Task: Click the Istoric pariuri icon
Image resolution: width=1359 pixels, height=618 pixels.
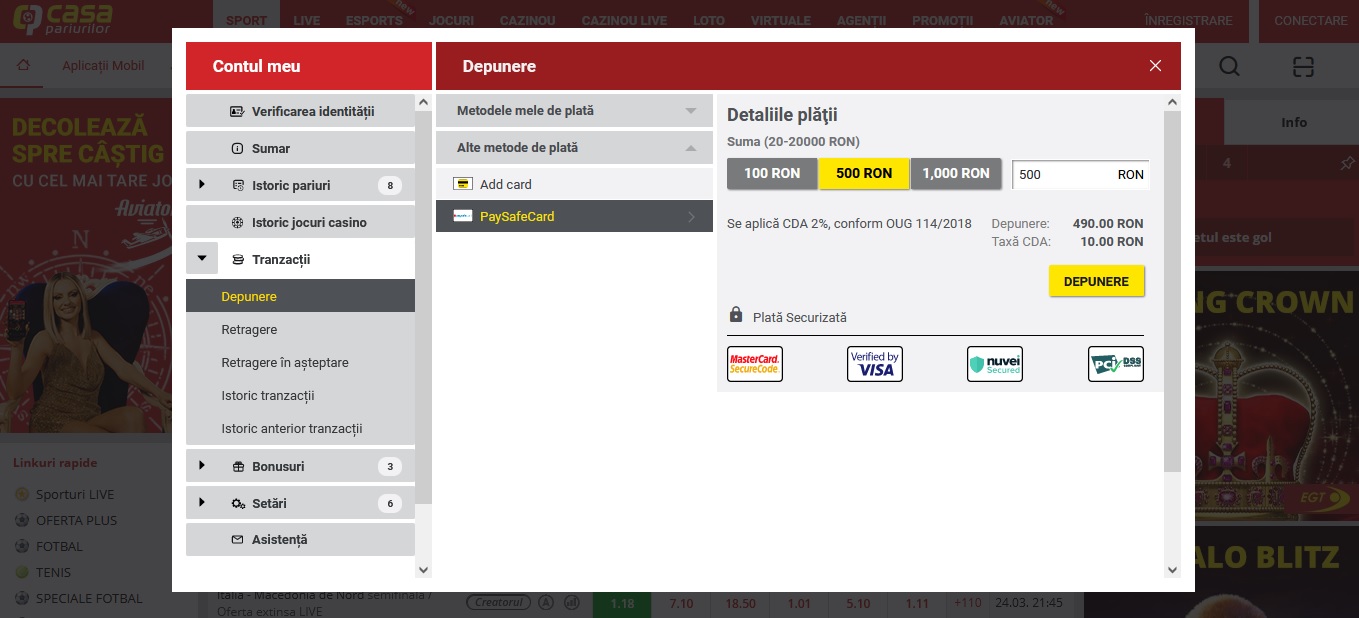Action: click(237, 185)
